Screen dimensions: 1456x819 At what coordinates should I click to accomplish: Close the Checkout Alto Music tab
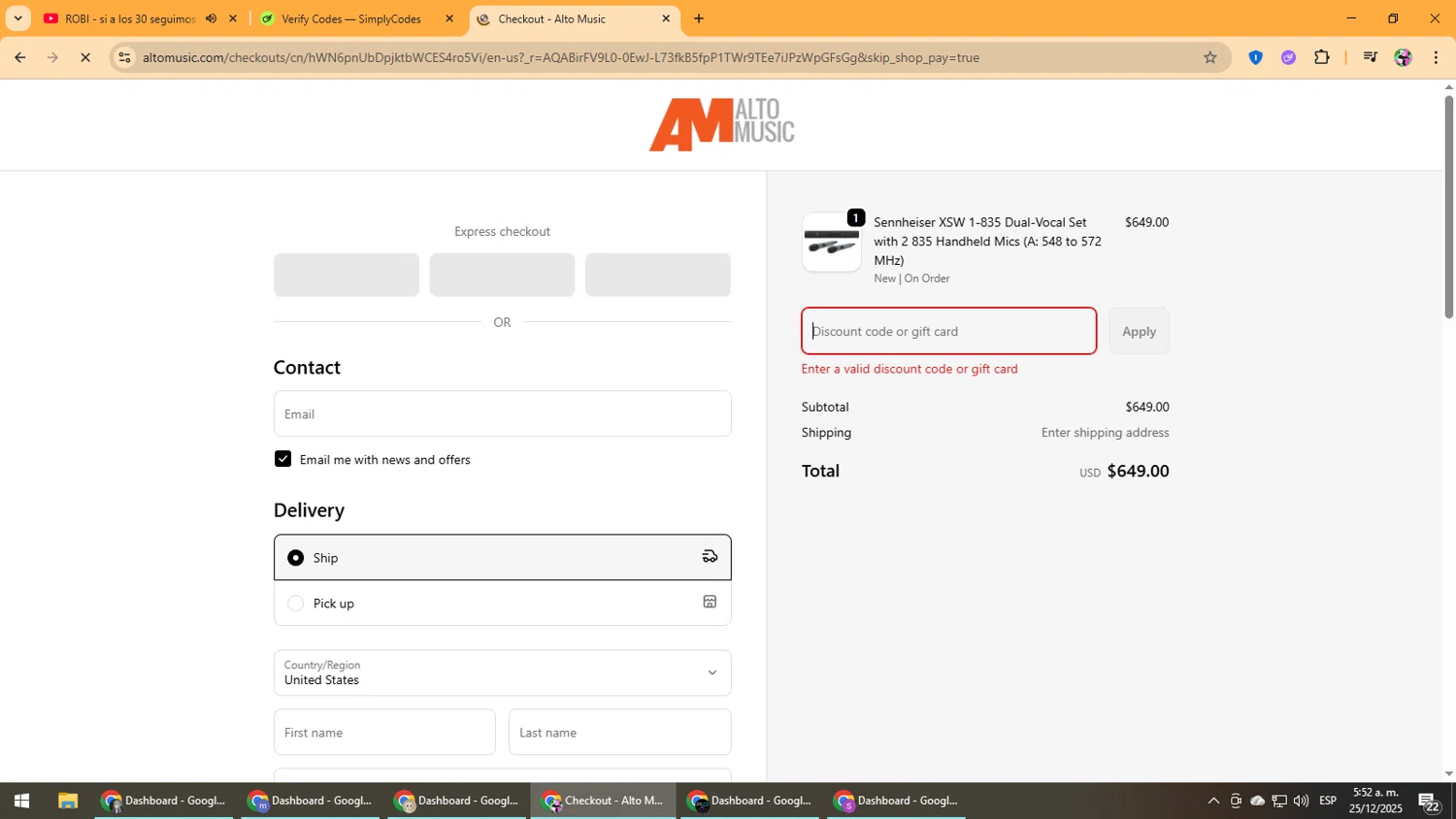click(x=666, y=18)
